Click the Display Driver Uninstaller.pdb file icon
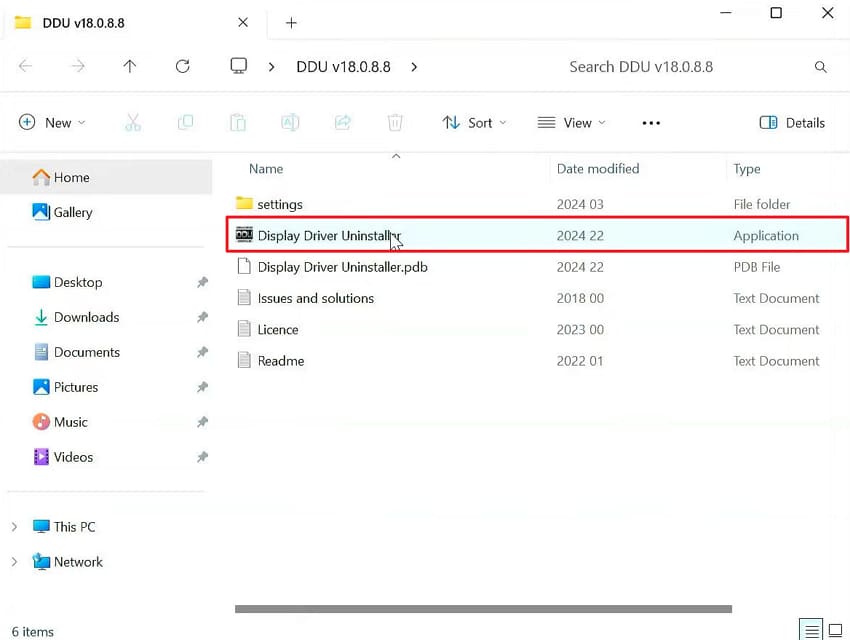 pos(244,266)
